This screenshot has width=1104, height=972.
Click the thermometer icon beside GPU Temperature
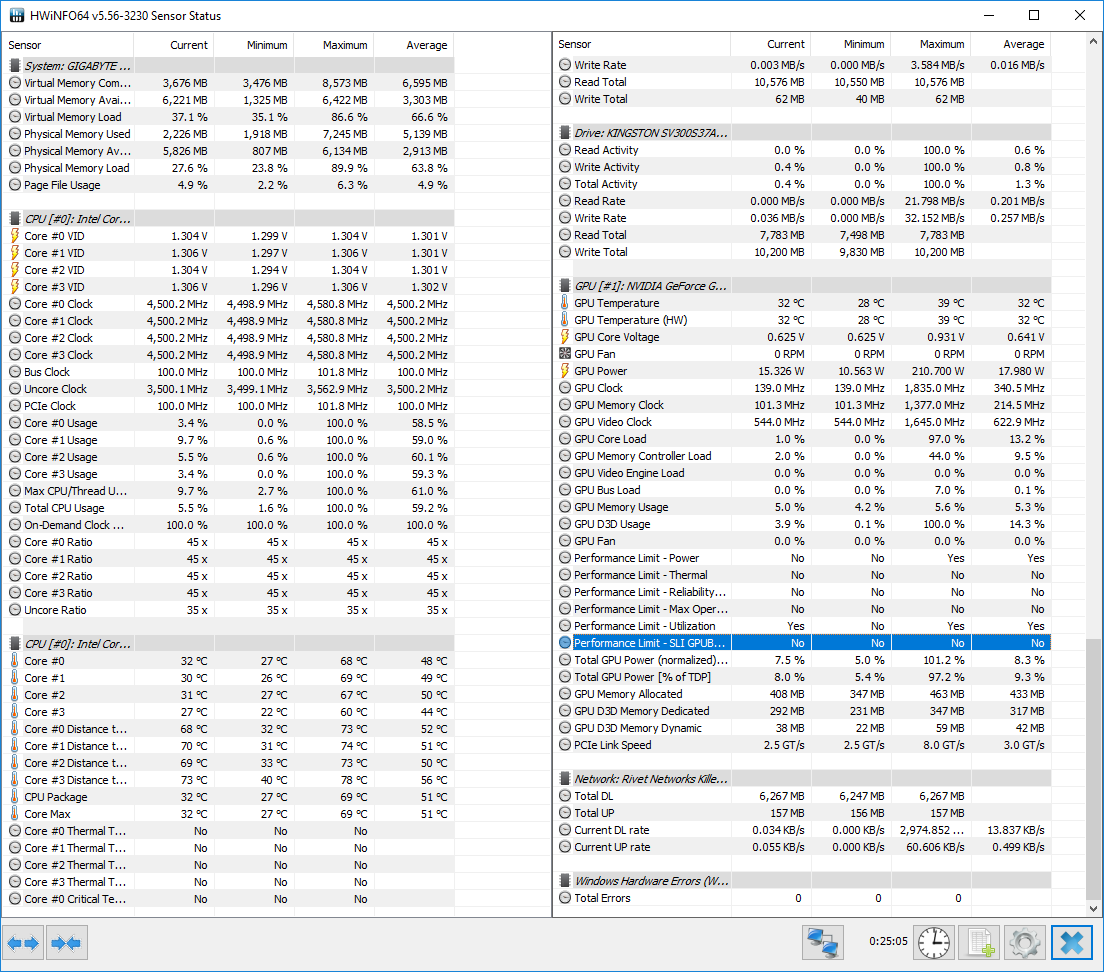[x=565, y=303]
